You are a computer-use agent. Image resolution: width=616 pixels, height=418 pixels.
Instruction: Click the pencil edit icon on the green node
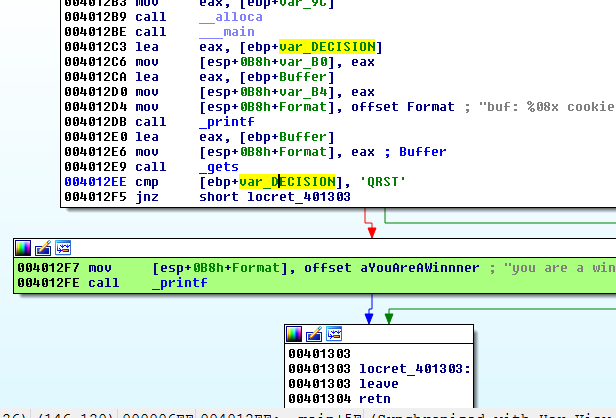point(43,248)
